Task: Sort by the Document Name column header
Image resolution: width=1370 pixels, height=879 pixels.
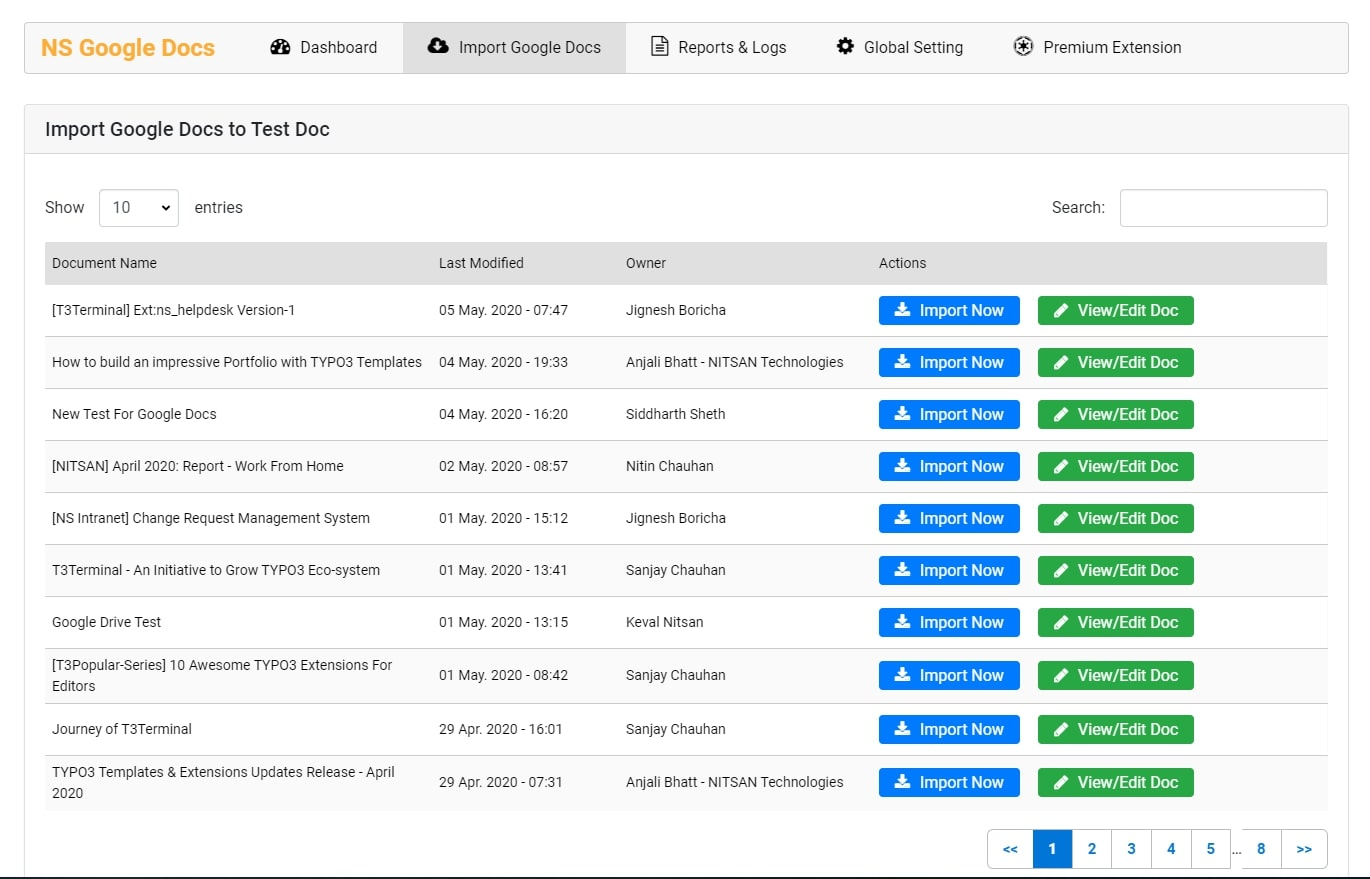Action: point(104,263)
